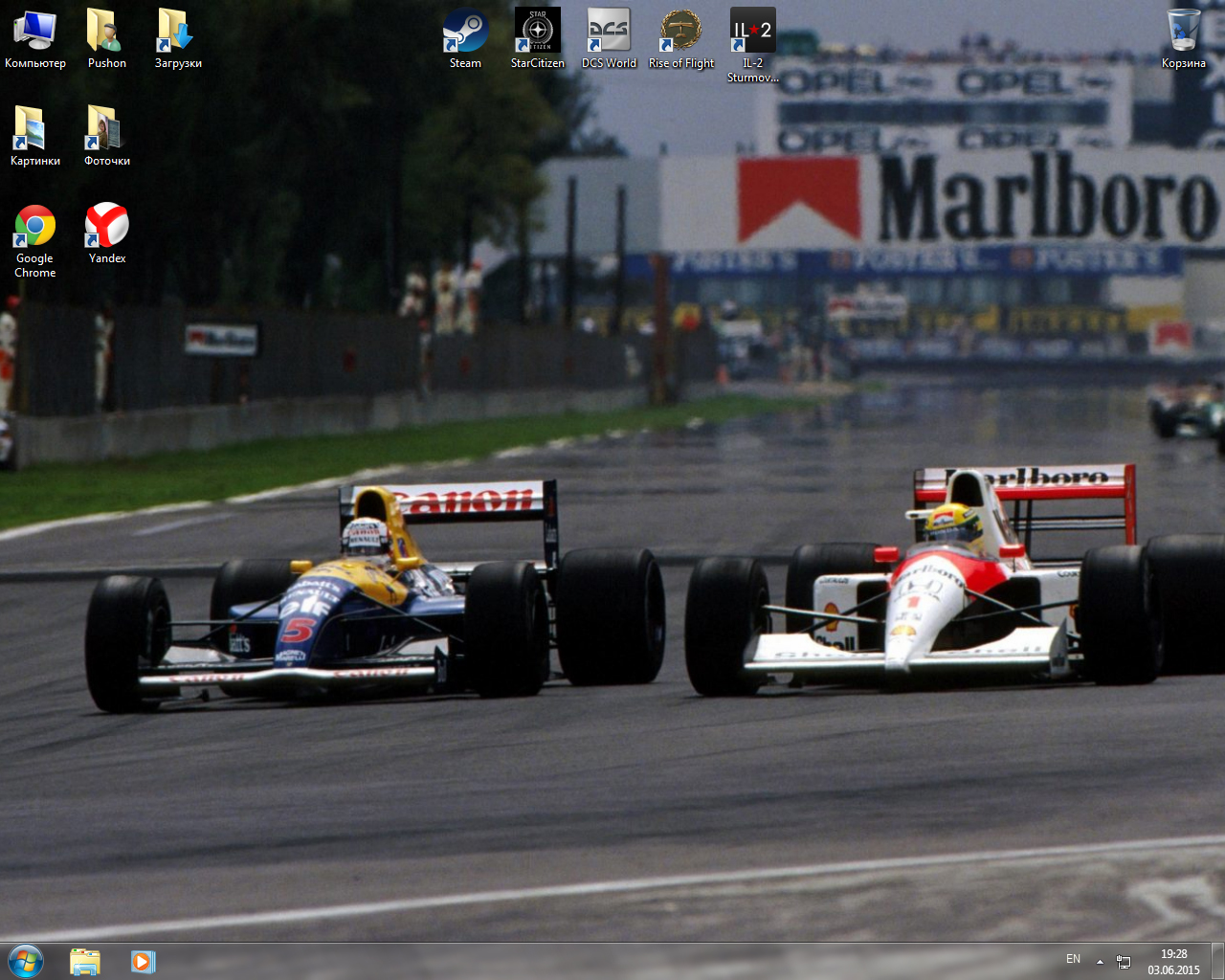
Task: Open the Компьютер desktop icon
Action: pyautogui.click(x=35, y=38)
